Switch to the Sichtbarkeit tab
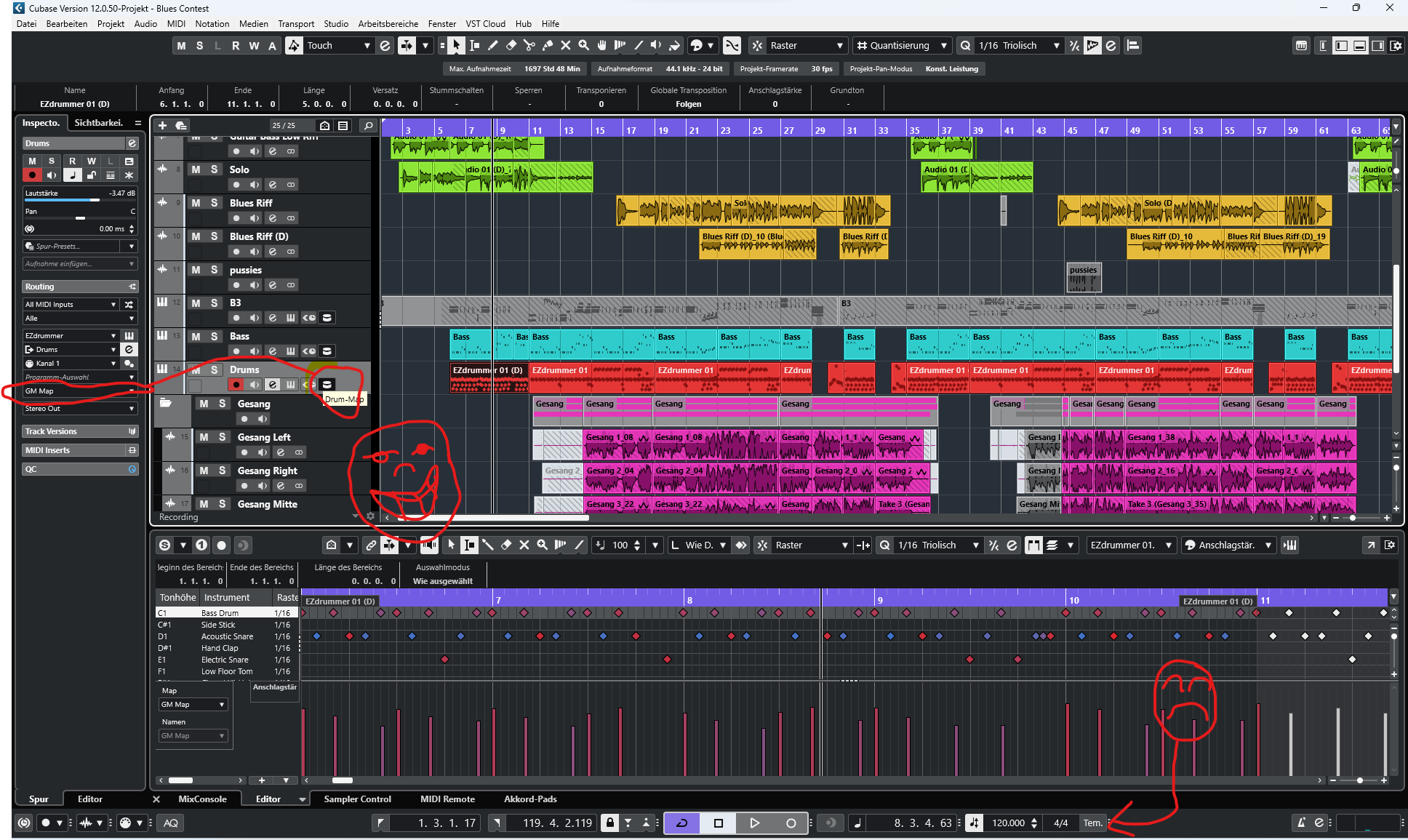1408x840 pixels. click(99, 122)
